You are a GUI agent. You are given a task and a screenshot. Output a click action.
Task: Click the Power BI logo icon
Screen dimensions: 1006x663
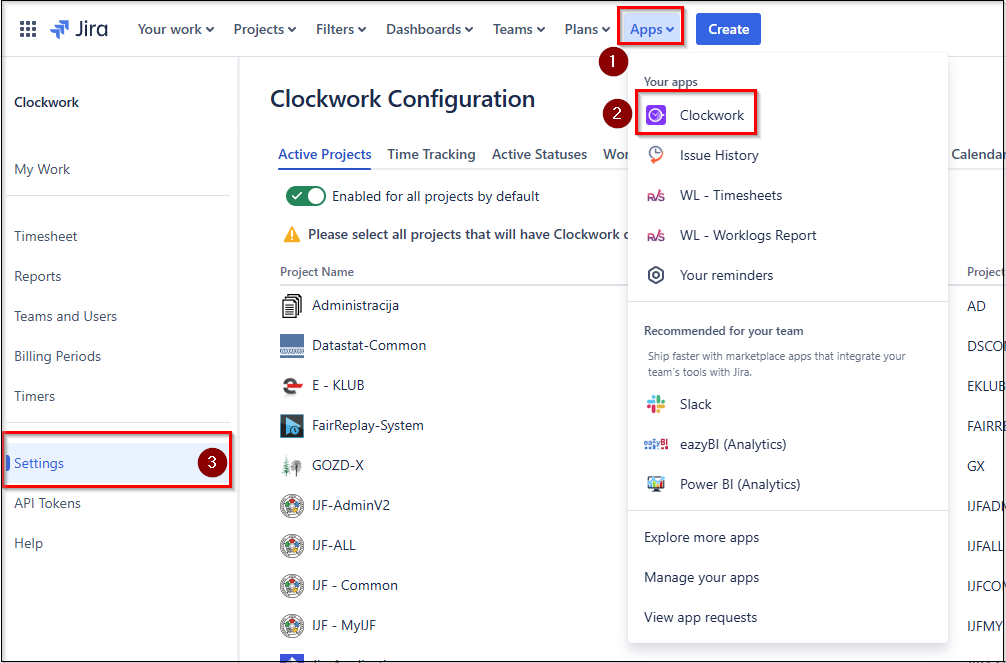pos(656,484)
